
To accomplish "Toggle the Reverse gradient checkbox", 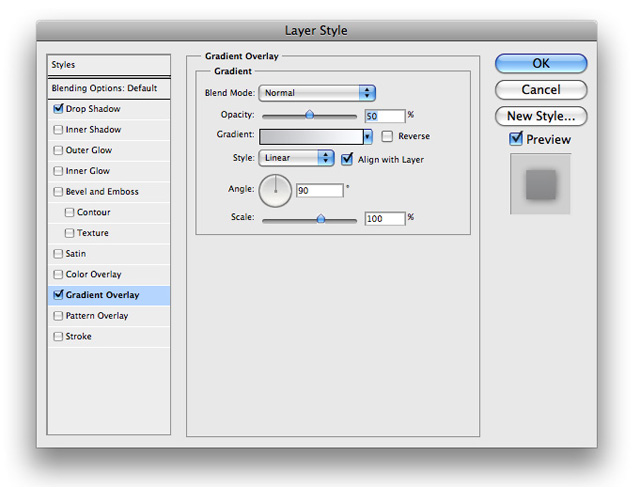I will pos(387,136).
